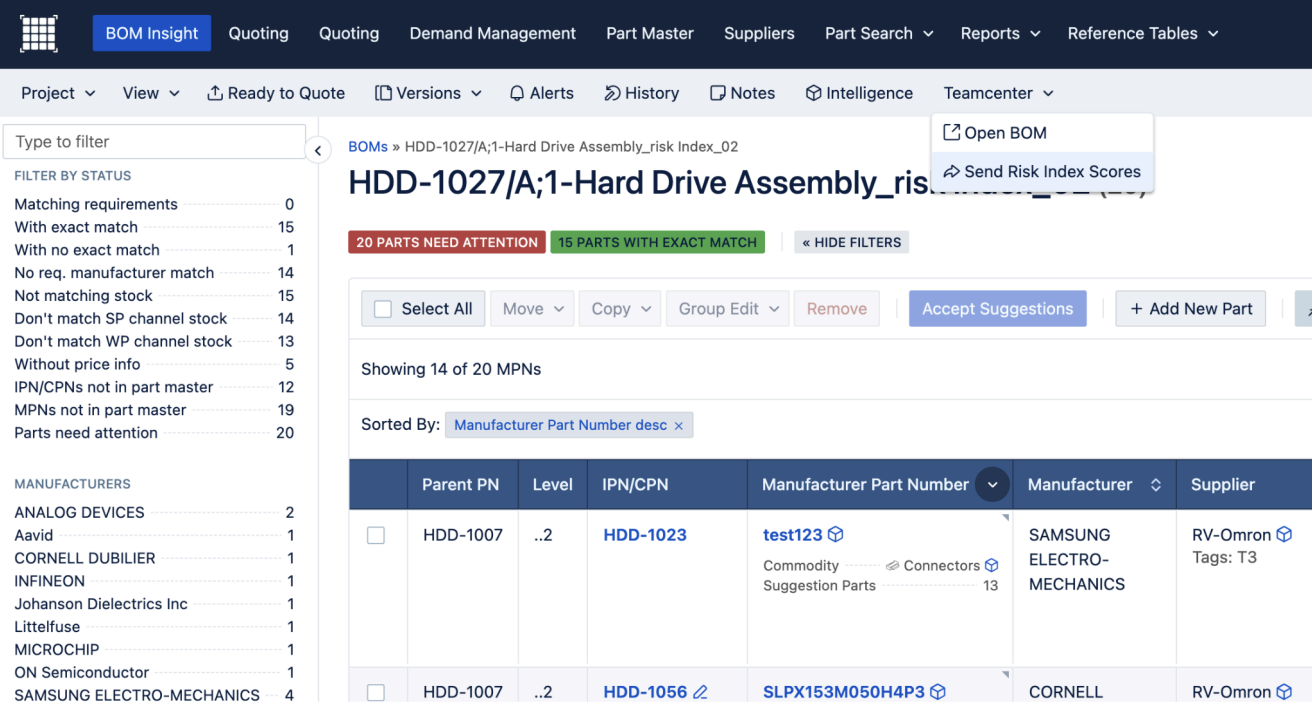This screenshot has width=1312, height=714.
Task: Check the HDD-1056 row checkbox
Action: pos(376,693)
